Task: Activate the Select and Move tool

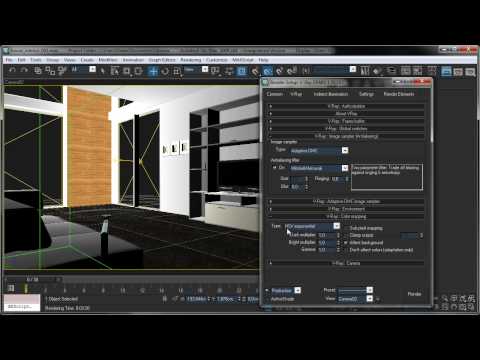Action: point(153,71)
